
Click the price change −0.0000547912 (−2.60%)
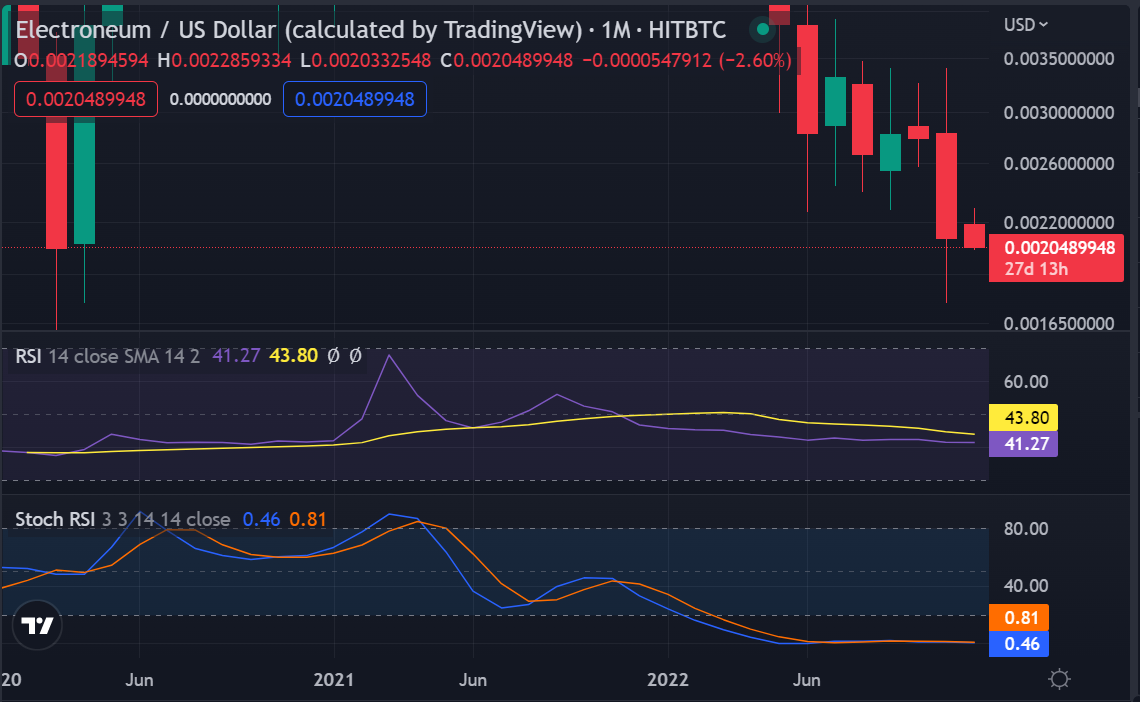click(687, 60)
